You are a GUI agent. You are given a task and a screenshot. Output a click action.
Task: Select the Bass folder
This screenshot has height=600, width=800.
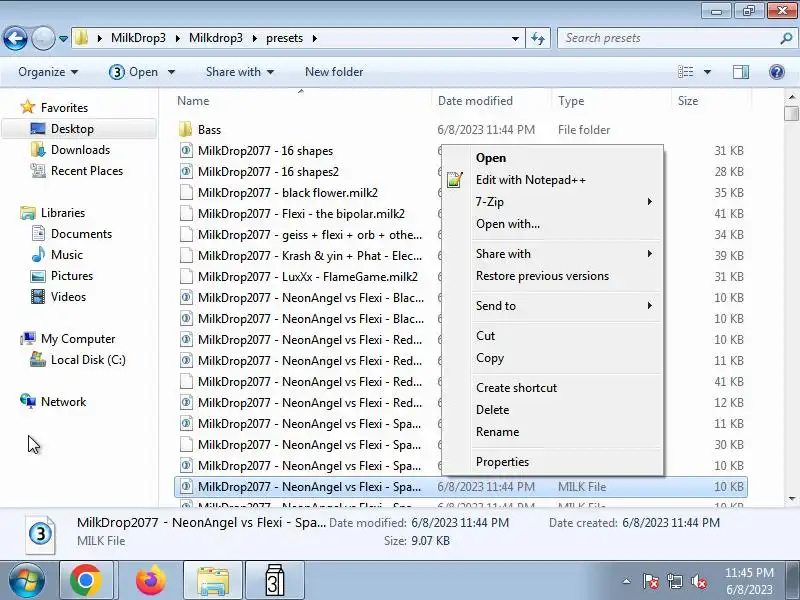click(x=209, y=130)
